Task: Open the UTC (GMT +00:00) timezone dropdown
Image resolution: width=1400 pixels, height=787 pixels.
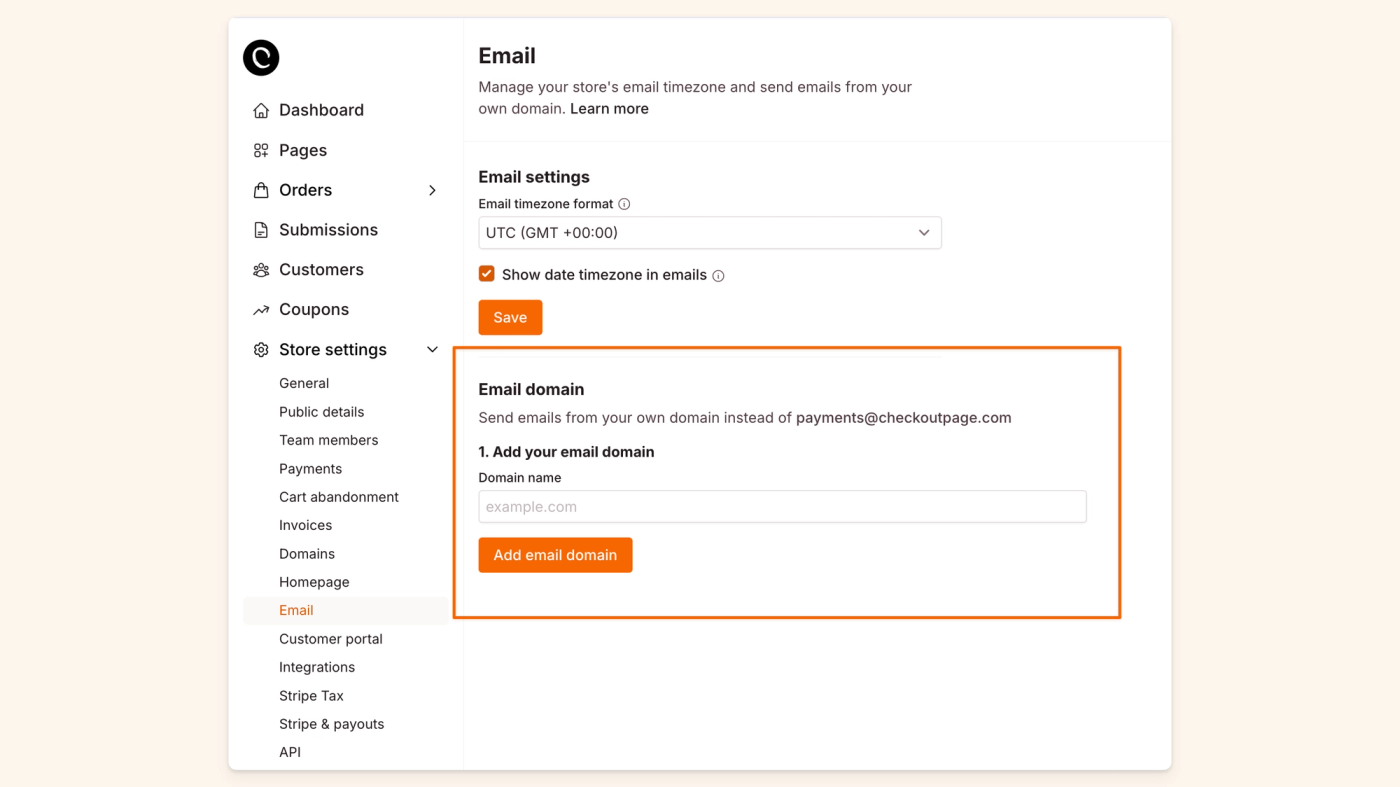Action: pos(709,232)
